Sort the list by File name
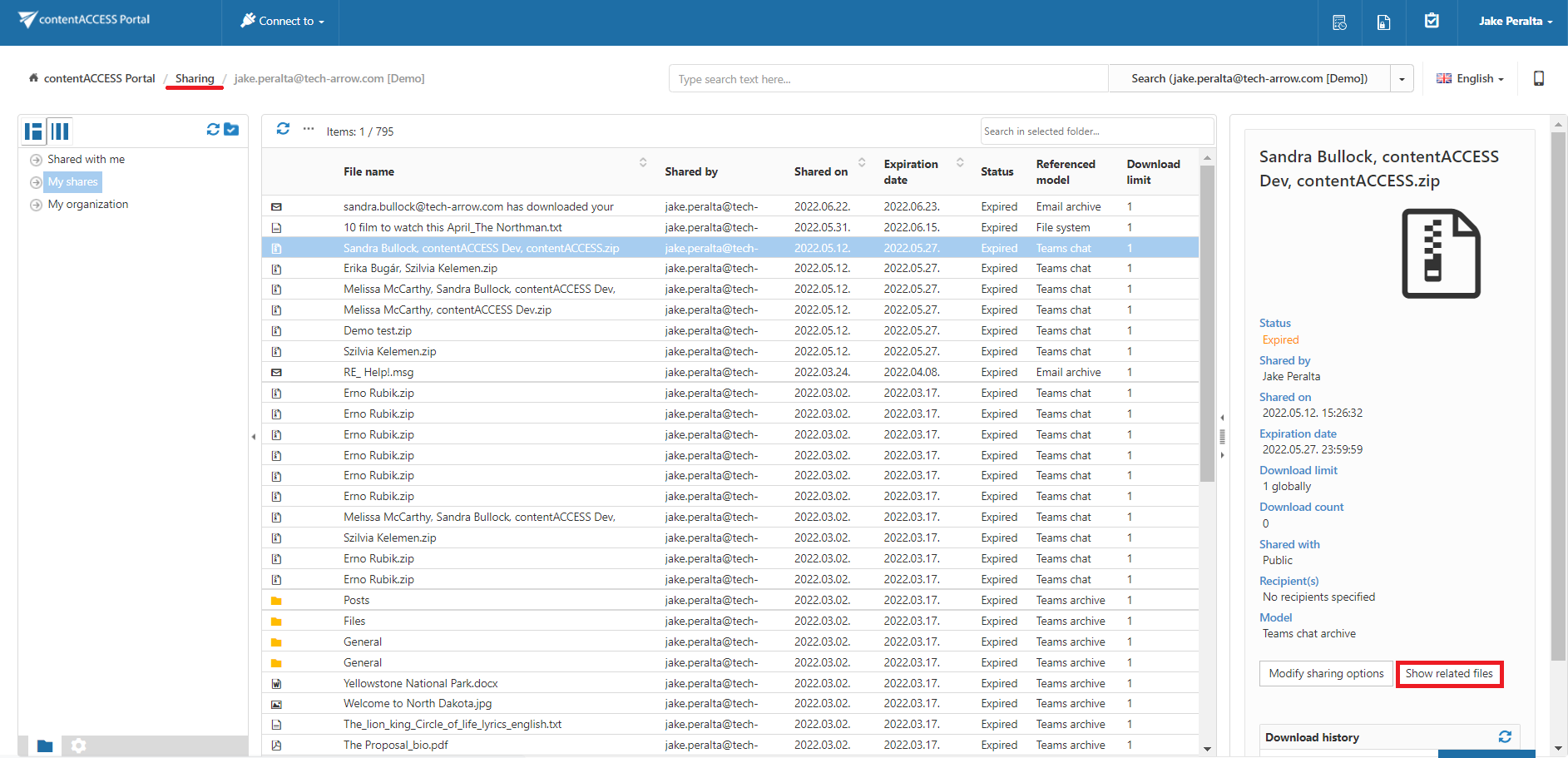 tap(369, 171)
